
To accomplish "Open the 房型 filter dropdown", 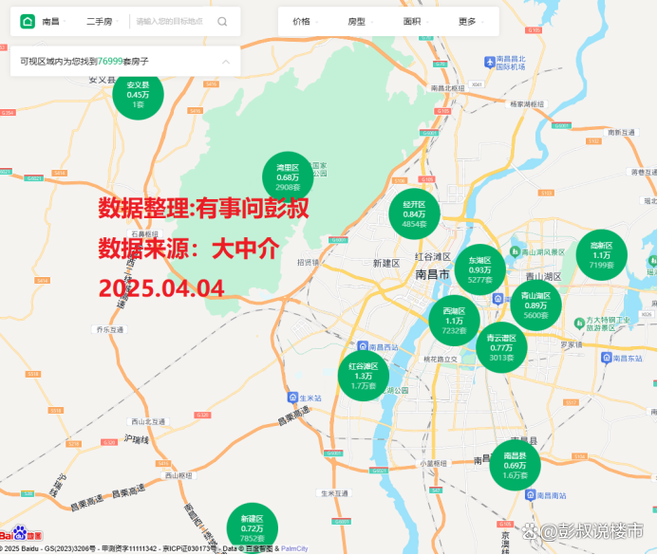I will click(x=360, y=21).
